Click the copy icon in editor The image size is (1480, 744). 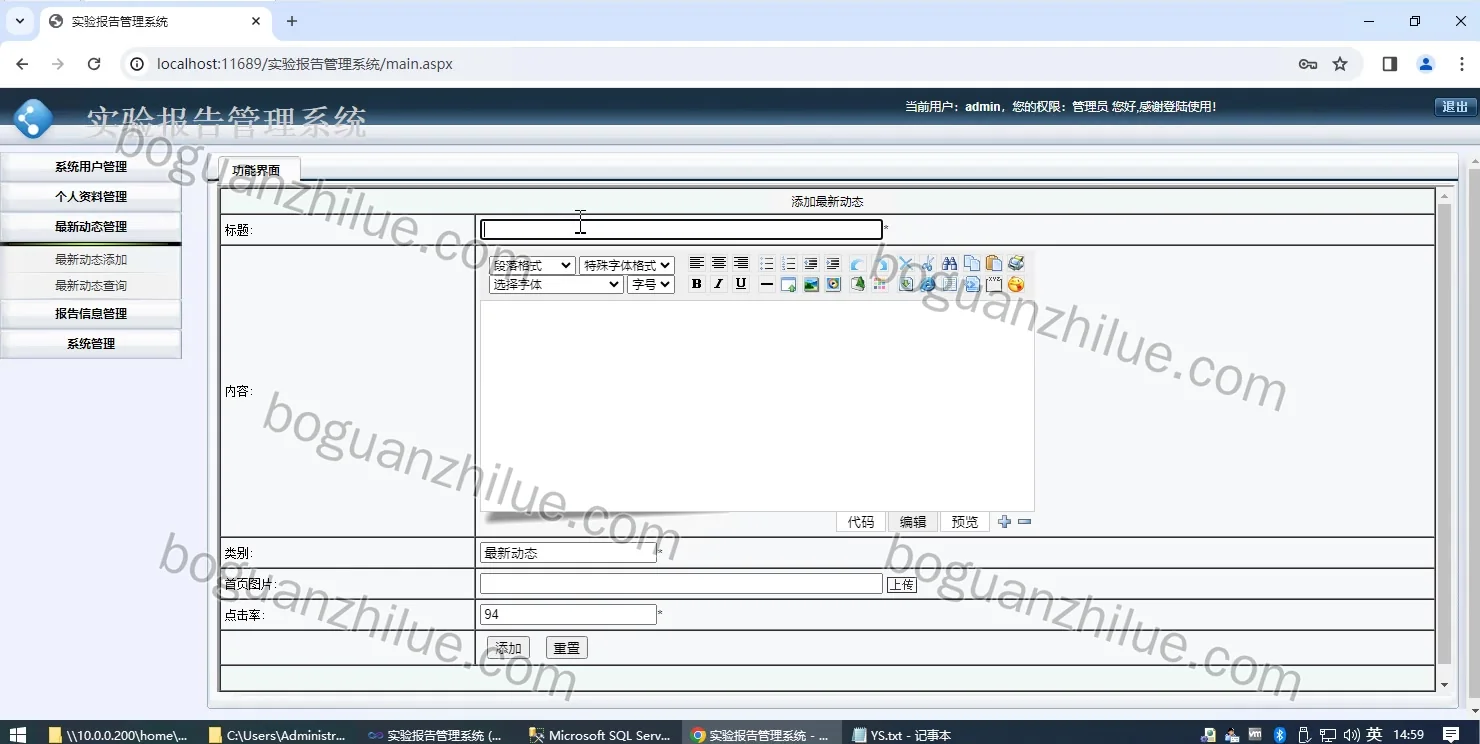point(972,263)
